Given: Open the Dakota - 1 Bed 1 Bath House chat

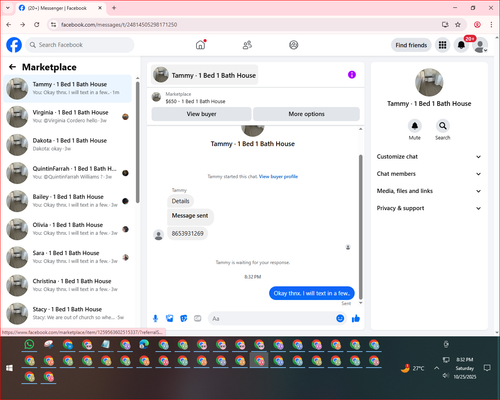Looking at the screenshot, I should [68, 144].
